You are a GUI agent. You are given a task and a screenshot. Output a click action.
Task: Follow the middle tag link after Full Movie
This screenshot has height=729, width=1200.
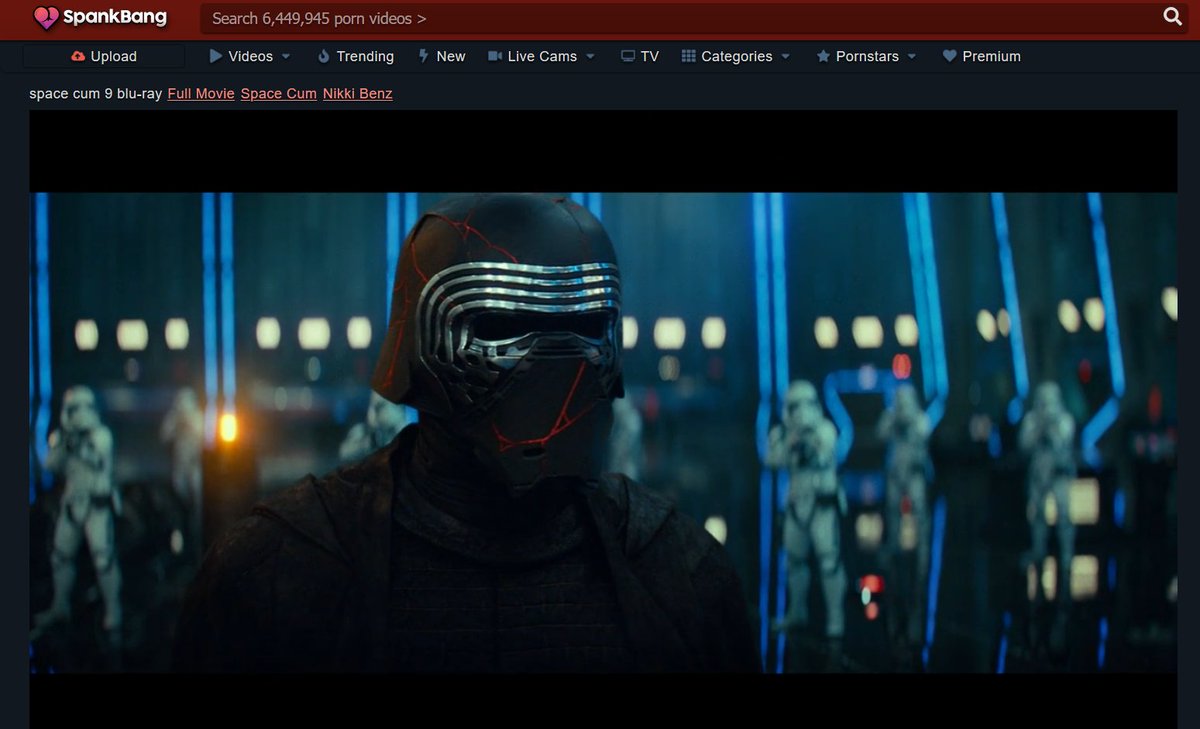click(279, 94)
